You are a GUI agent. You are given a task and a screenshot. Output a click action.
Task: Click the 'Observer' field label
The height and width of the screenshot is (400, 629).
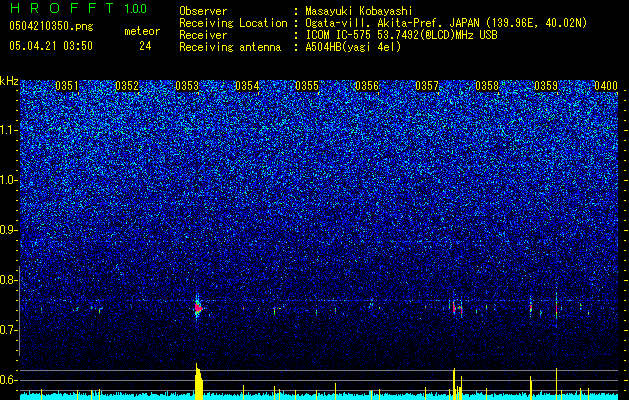(203, 11)
